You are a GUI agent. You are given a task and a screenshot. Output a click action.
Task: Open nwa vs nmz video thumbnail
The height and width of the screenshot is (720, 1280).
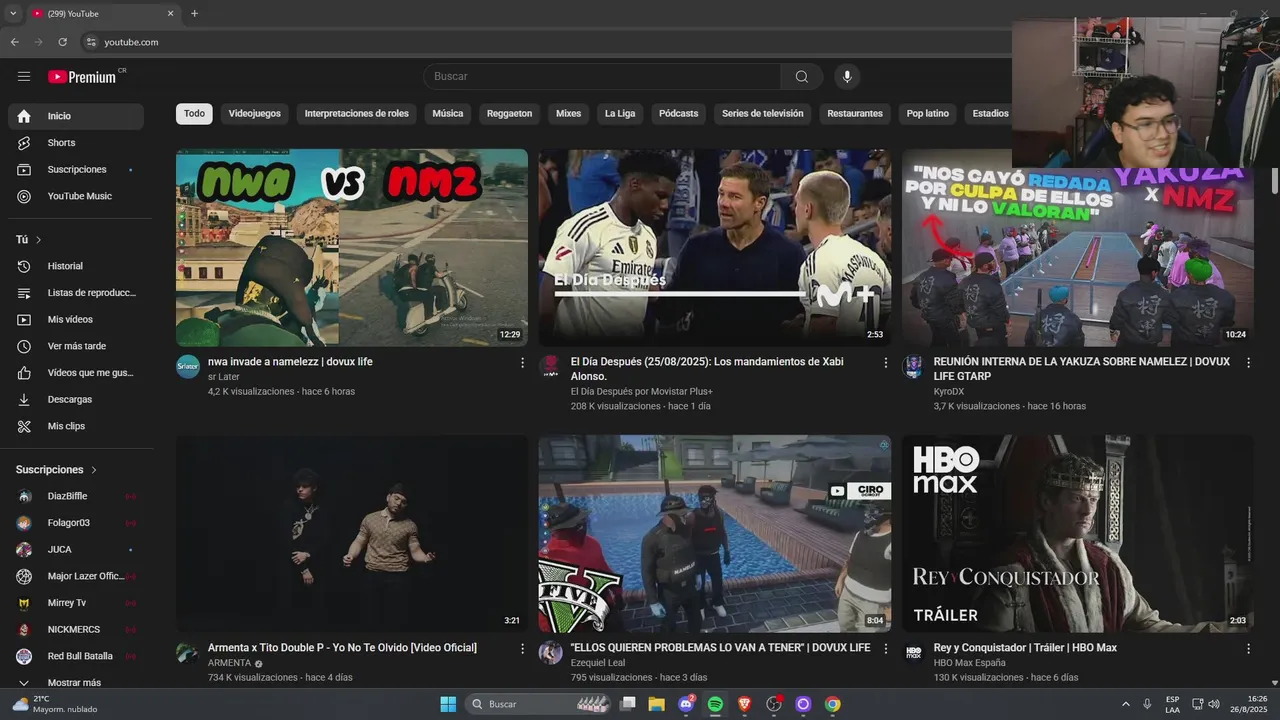click(352, 248)
